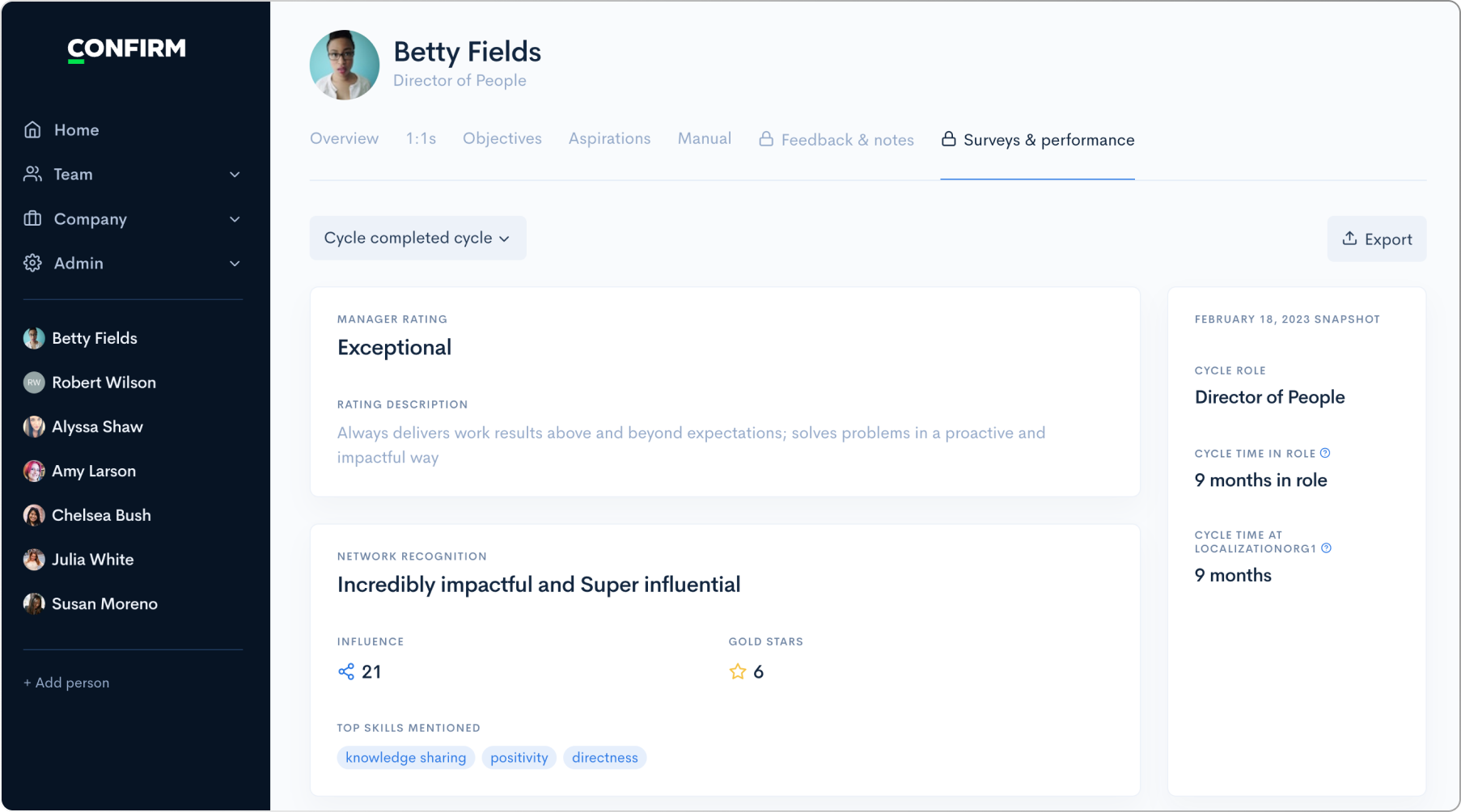Click the Team people icon
The image size is (1461, 812).
click(32, 175)
